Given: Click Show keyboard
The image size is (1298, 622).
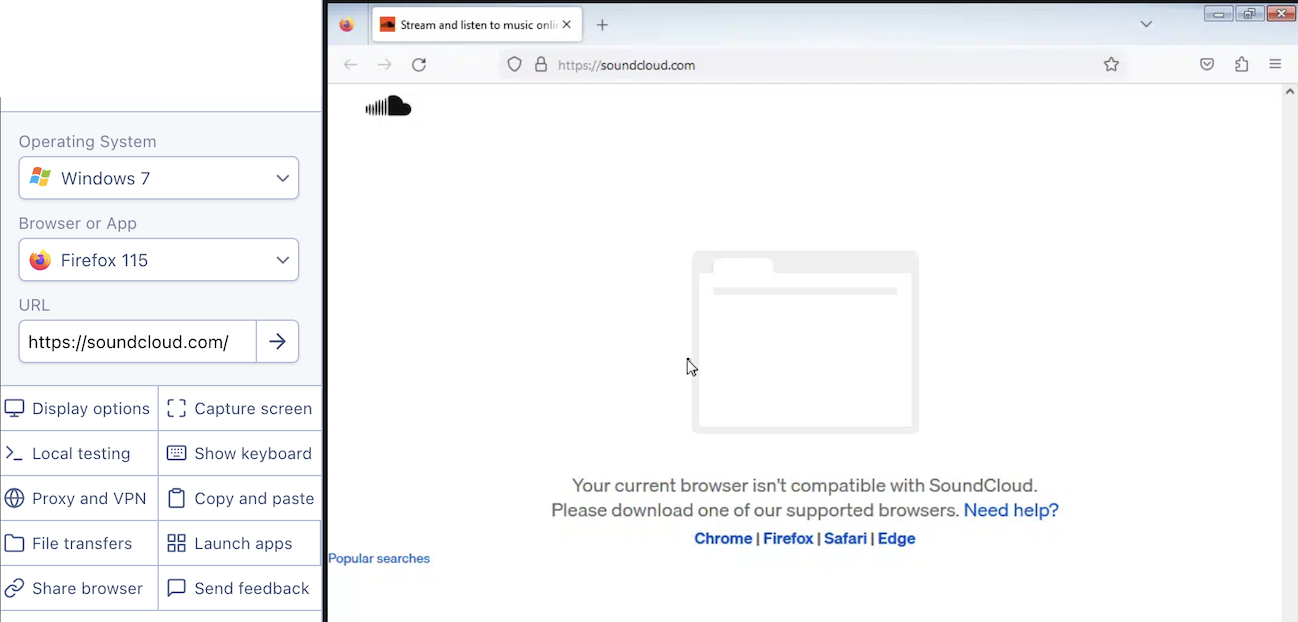Looking at the screenshot, I should point(240,453).
